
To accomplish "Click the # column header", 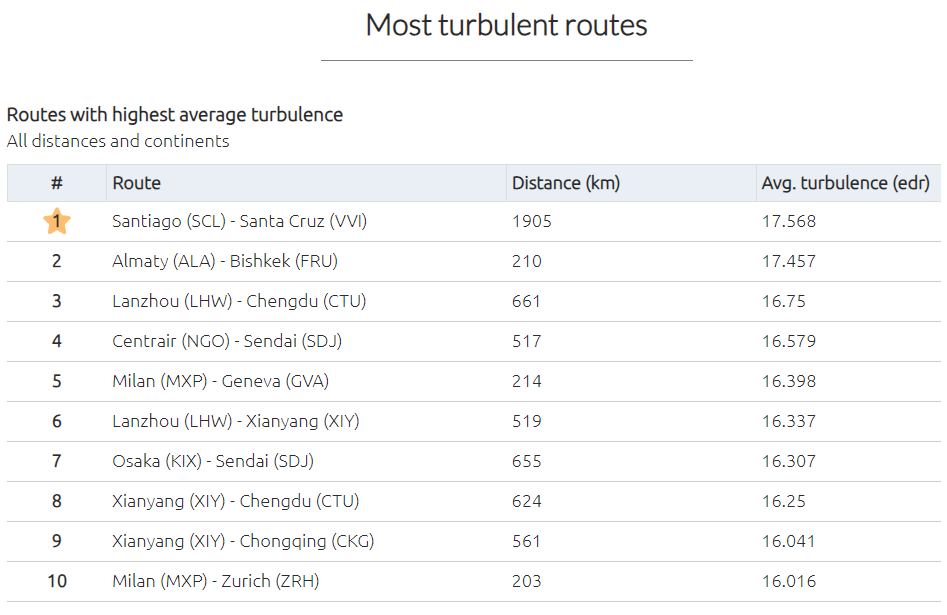I will coord(57,183).
